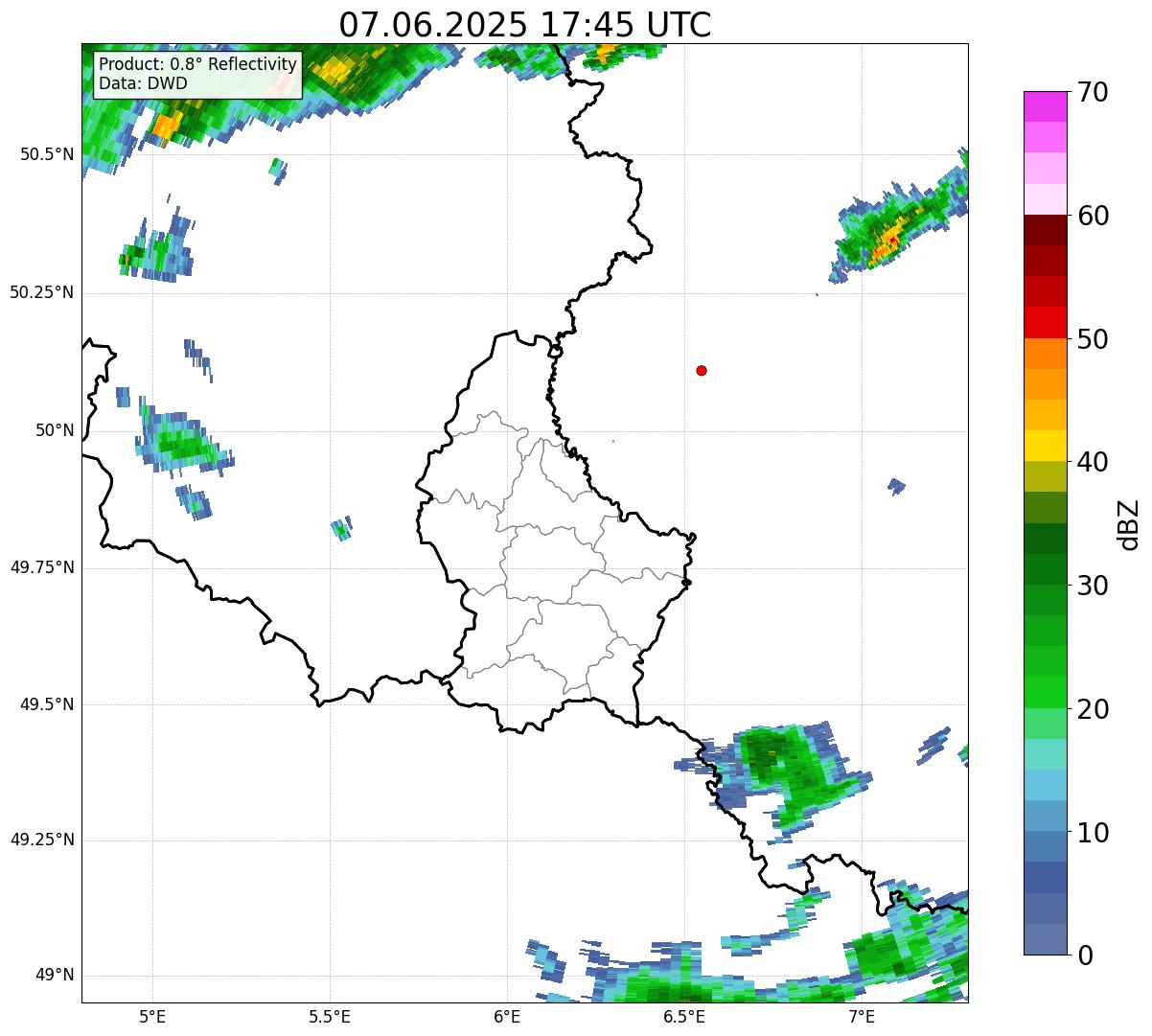The height and width of the screenshot is (1036, 1152).
Task: Click the yellow colorbar segment just above 40
Action: 1046,446
